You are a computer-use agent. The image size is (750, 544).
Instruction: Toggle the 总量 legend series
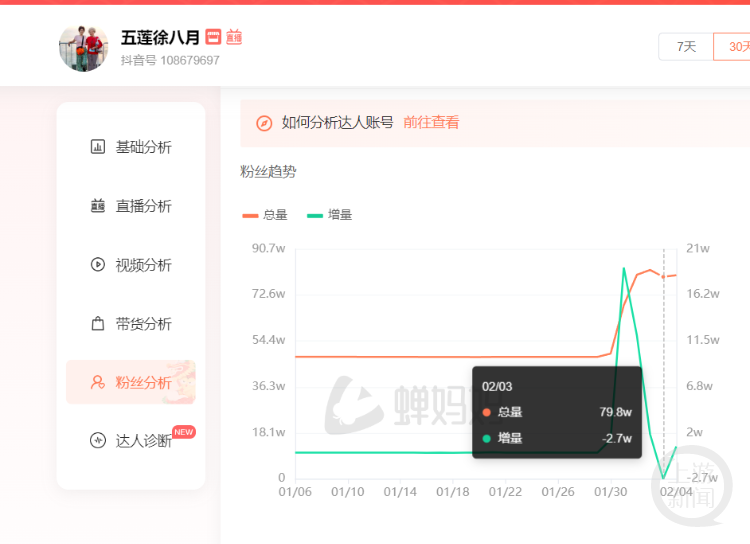[x=265, y=215]
